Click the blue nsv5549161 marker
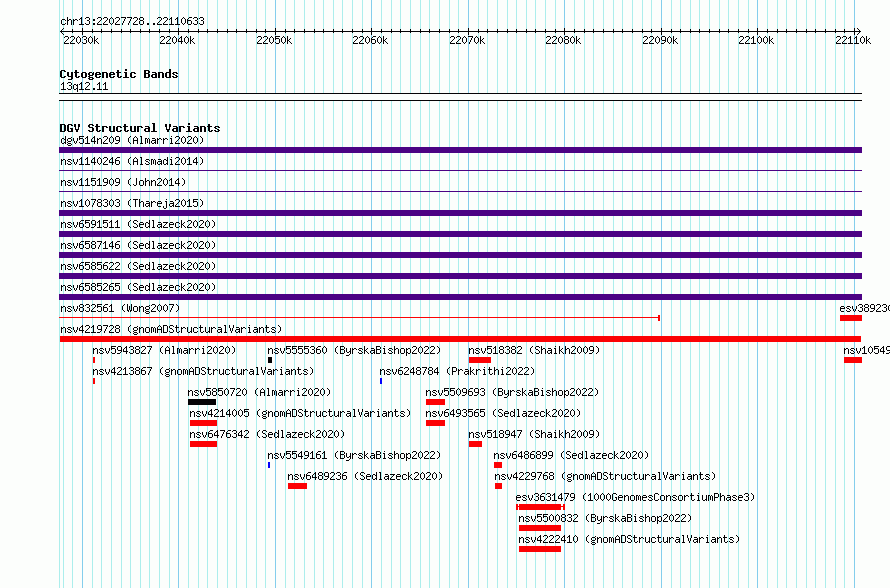890x588 pixels. (x=269, y=465)
